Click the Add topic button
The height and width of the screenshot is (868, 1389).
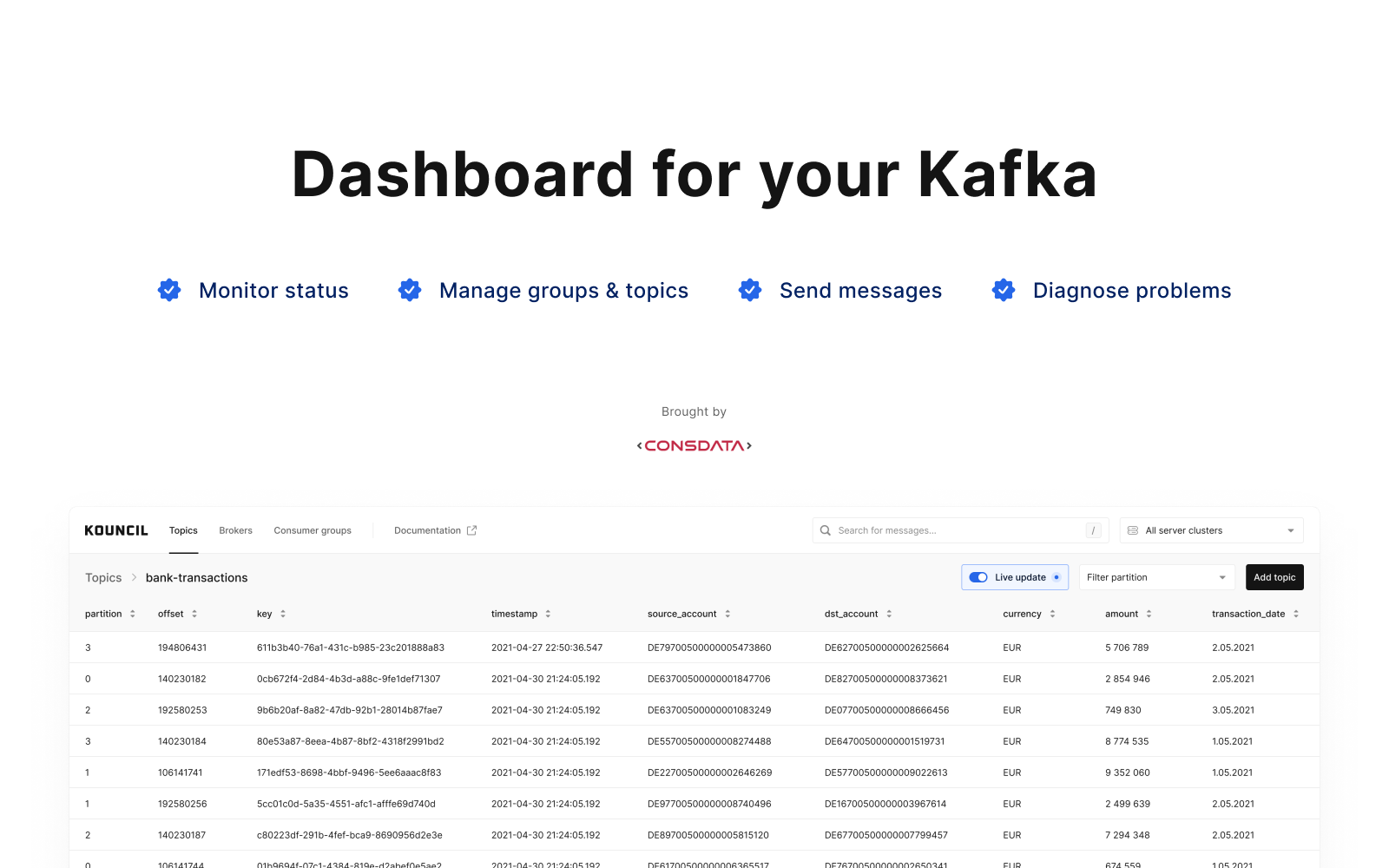[1274, 577]
